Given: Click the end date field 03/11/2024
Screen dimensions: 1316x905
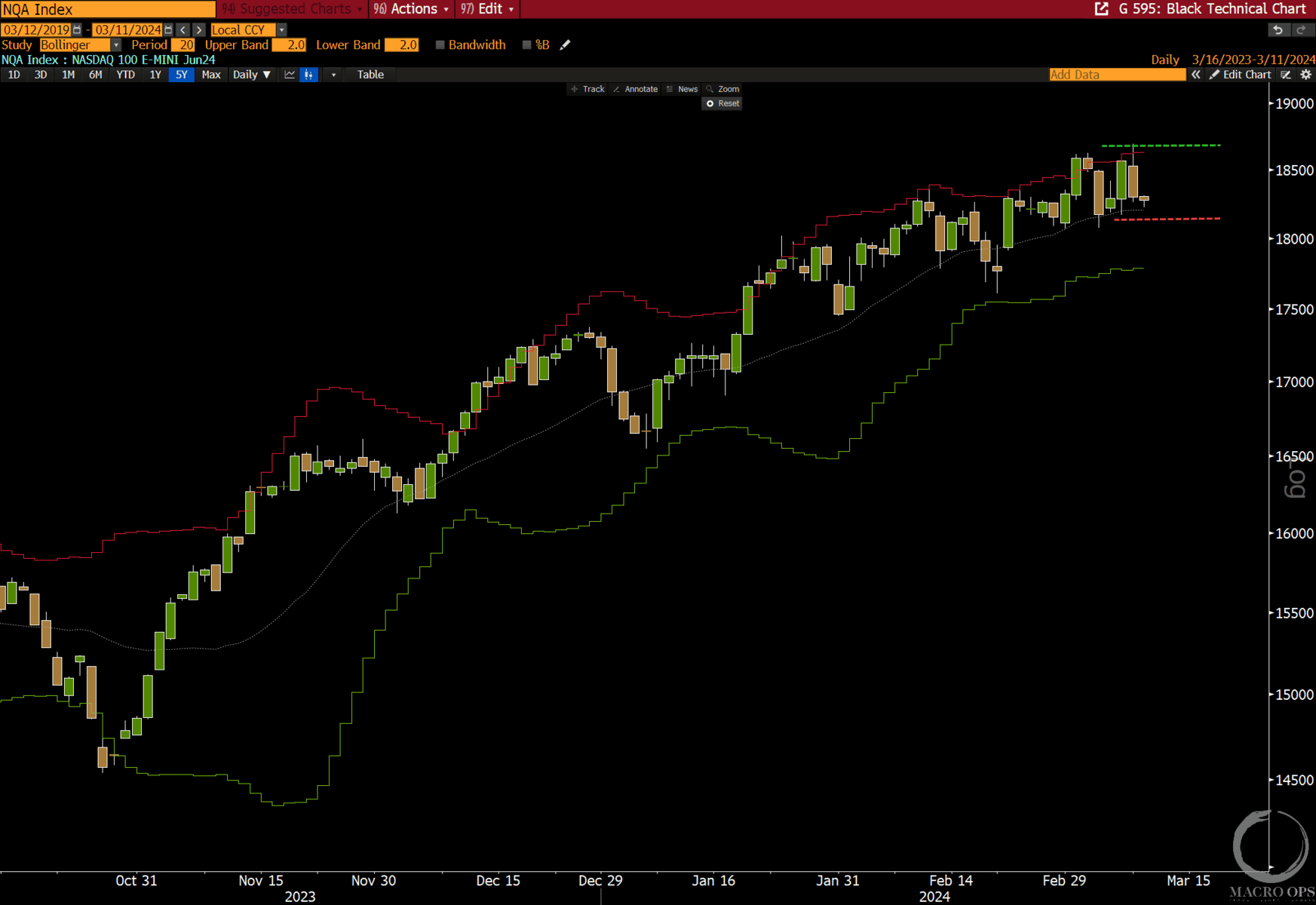Looking at the screenshot, I should 127,29.
